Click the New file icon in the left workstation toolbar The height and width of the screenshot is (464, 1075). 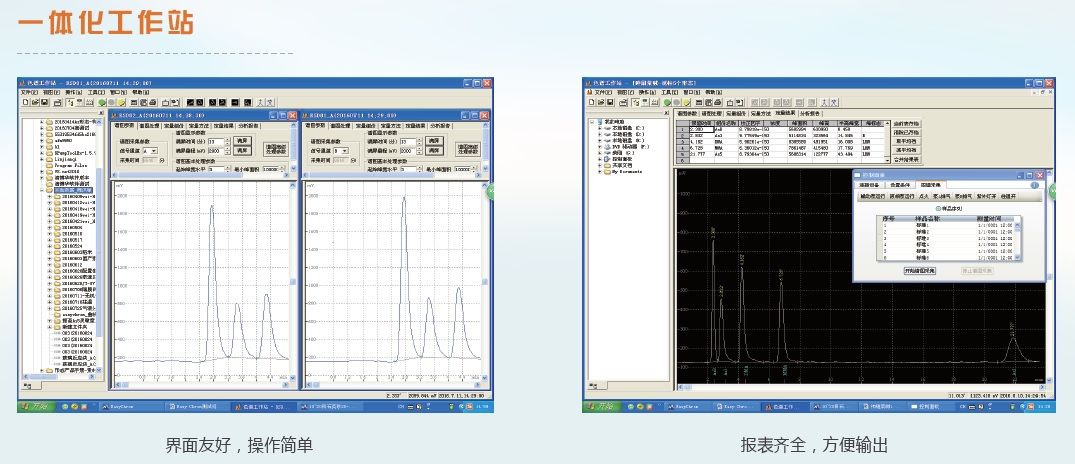coord(25,102)
